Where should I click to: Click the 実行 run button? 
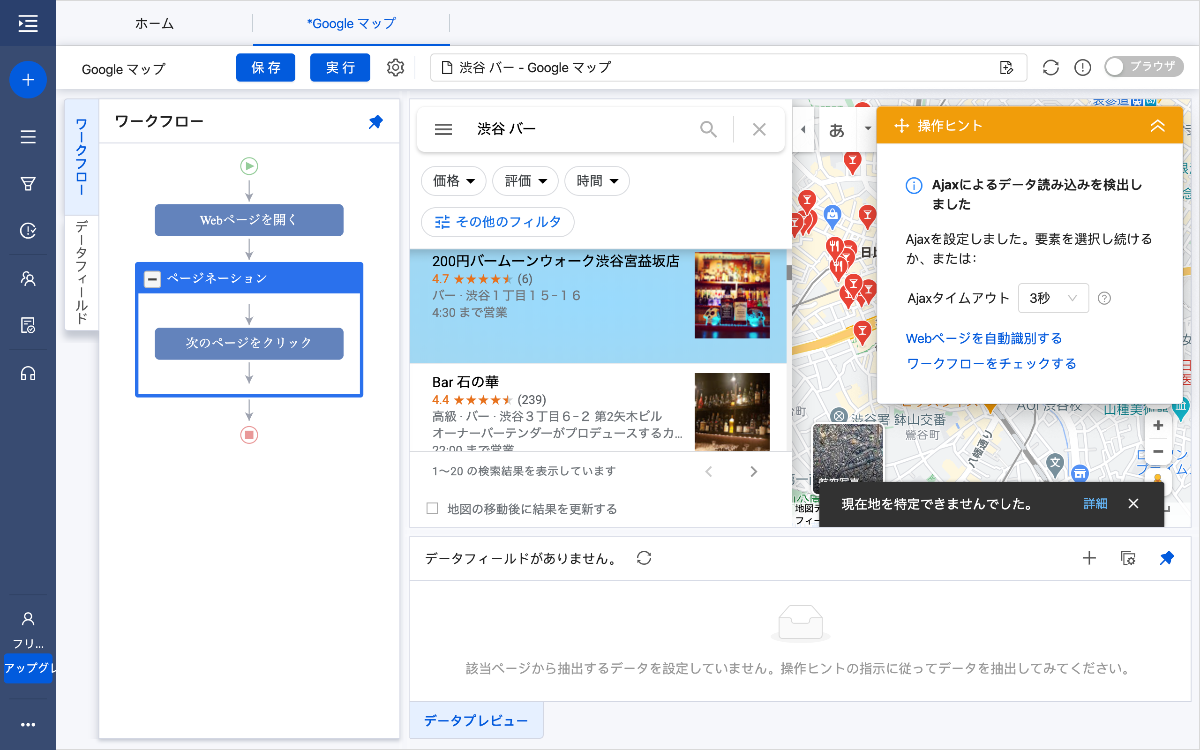pyautogui.click(x=340, y=68)
